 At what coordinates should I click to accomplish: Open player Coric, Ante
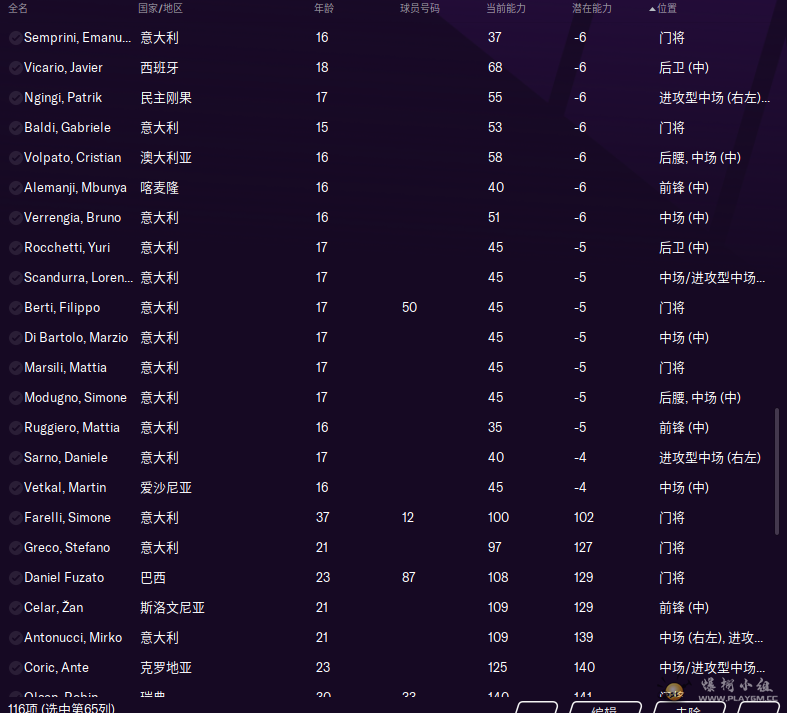click(56, 668)
